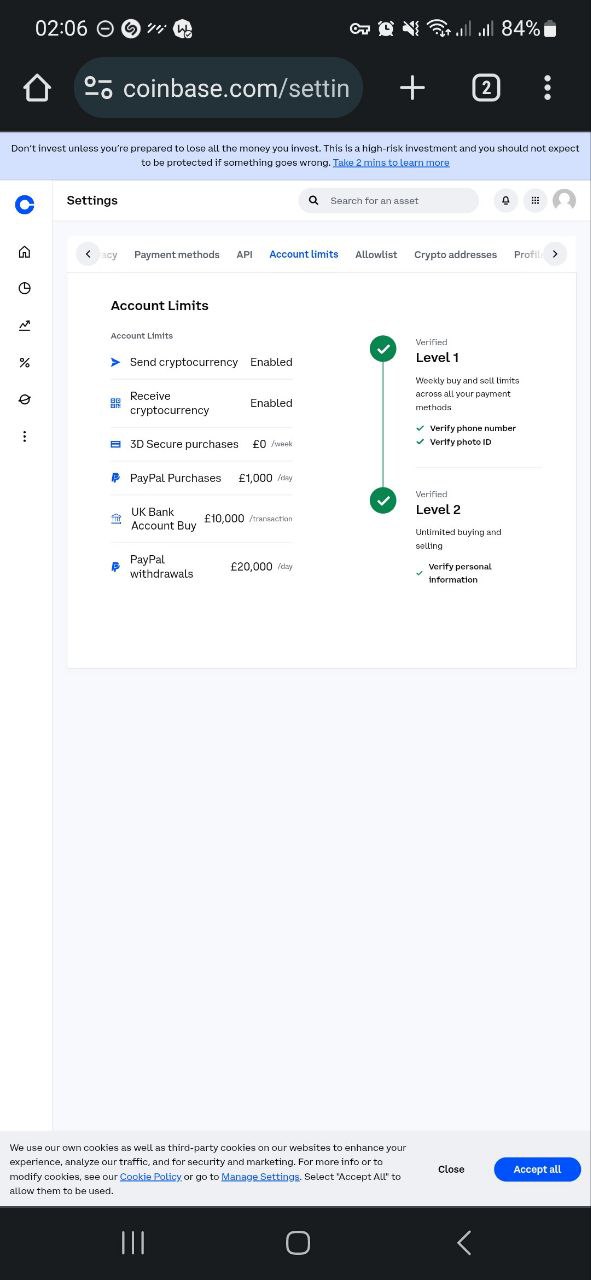Screen dimensions: 591x1280
Task: Switch to the Payment methods tab
Action: click(177, 255)
